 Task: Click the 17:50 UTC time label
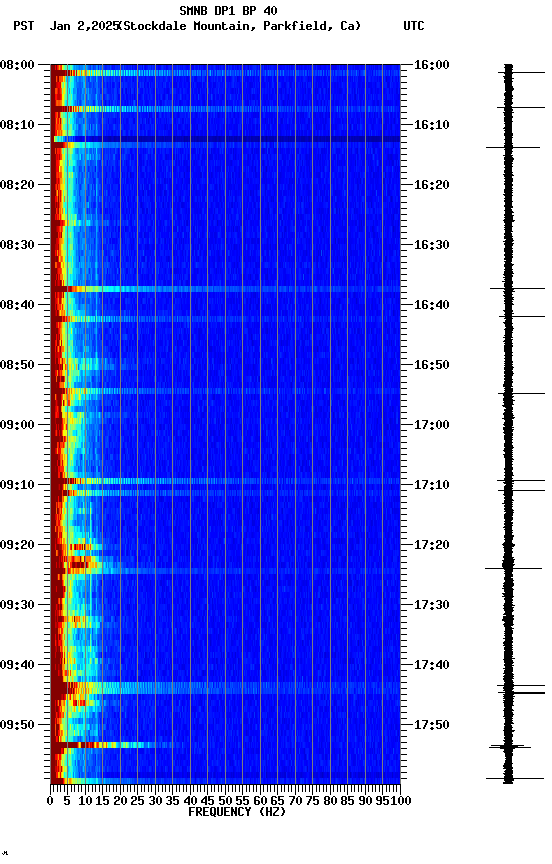point(431,725)
